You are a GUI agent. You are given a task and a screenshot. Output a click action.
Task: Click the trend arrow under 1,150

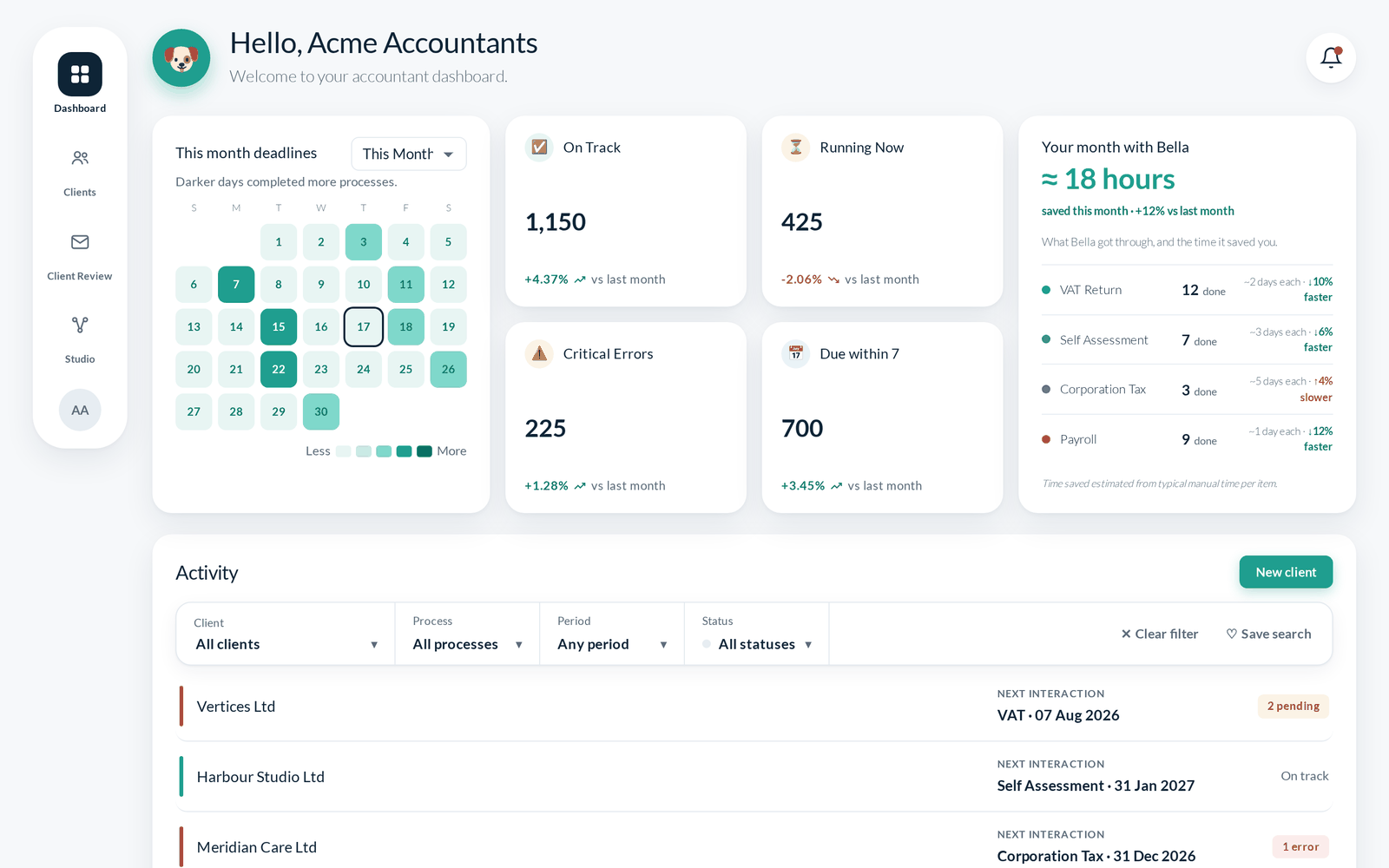coord(580,279)
